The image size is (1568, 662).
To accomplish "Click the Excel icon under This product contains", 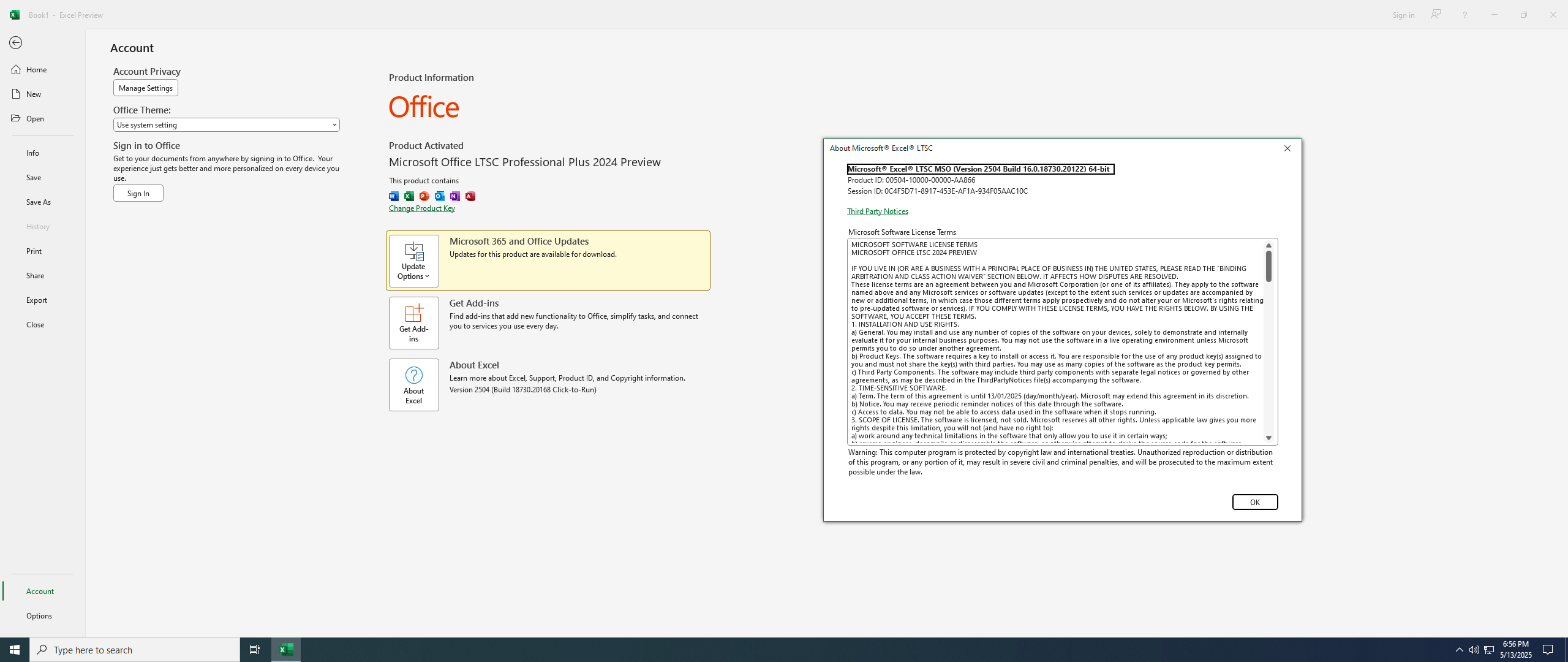I will (409, 196).
